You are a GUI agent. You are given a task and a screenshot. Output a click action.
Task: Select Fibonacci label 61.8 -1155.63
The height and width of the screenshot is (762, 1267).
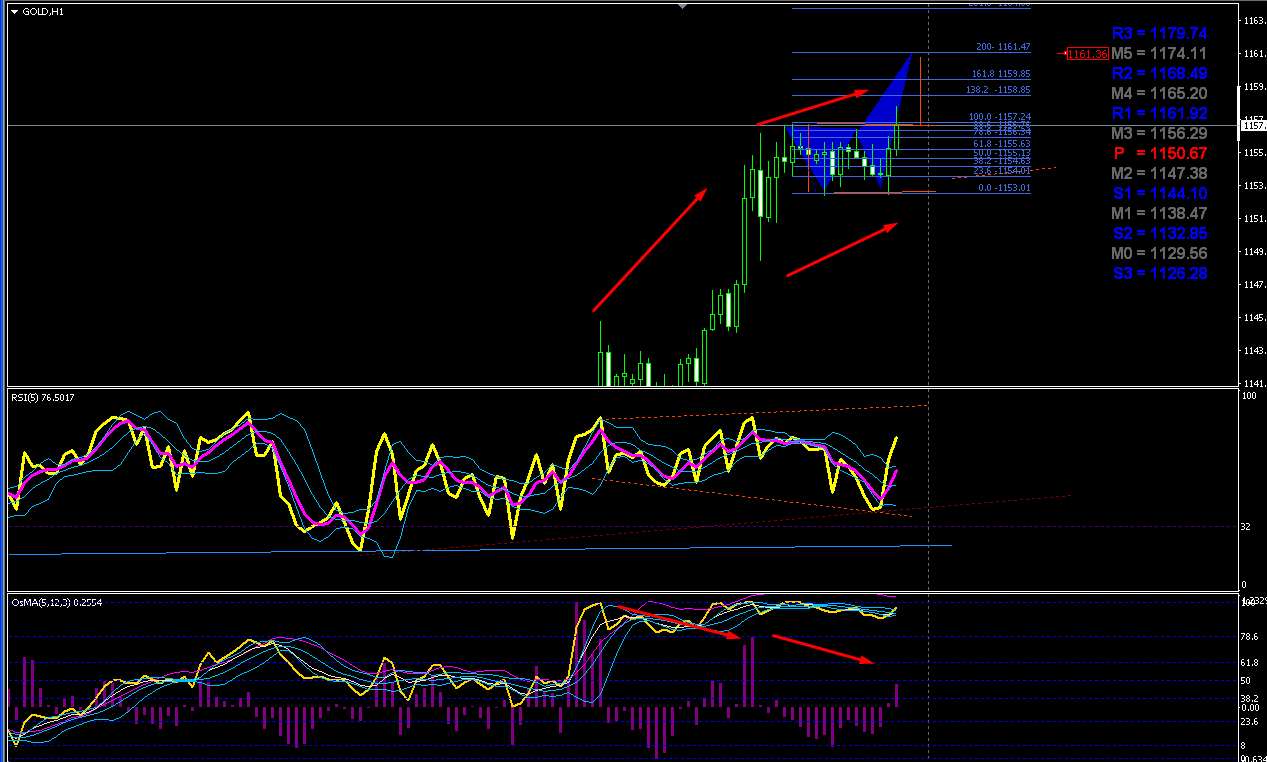[1001, 143]
